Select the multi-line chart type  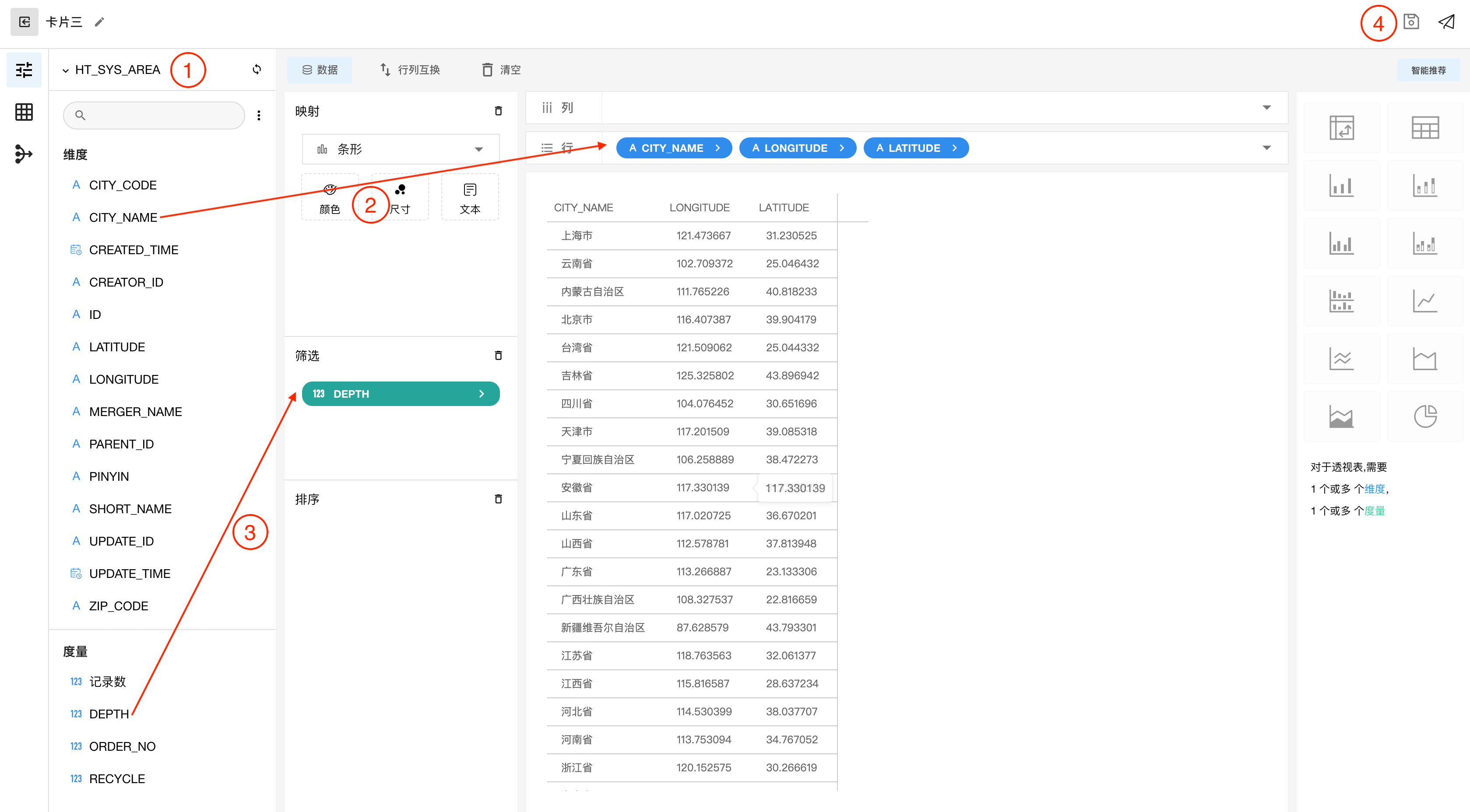[1342, 359]
